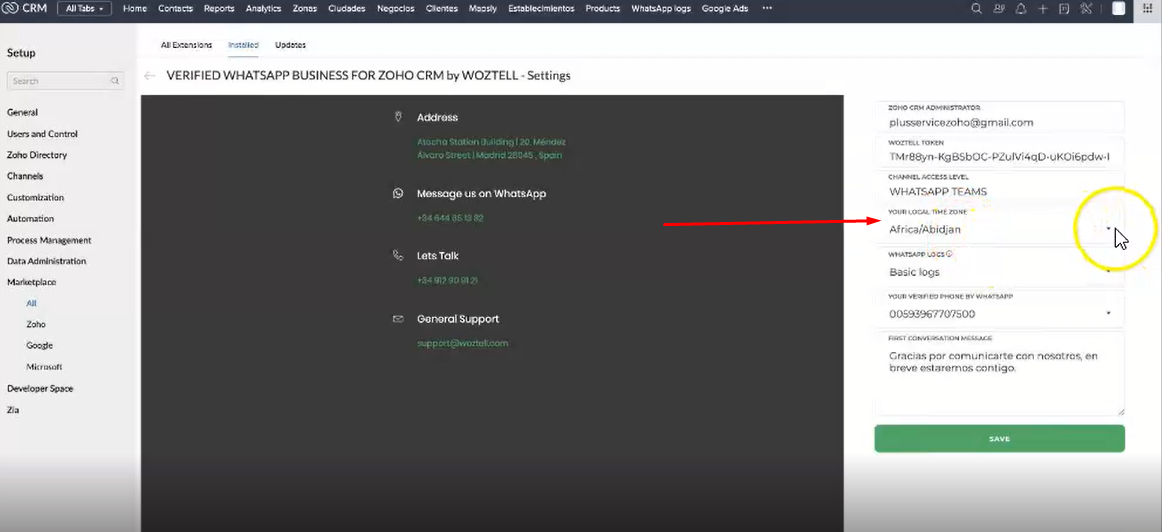Open the Zonas tab
The width and height of the screenshot is (1162, 532).
(x=305, y=9)
